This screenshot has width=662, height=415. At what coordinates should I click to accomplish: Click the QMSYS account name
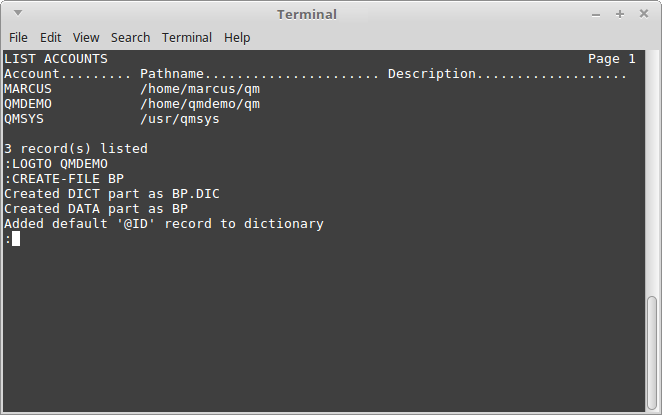coord(24,119)
